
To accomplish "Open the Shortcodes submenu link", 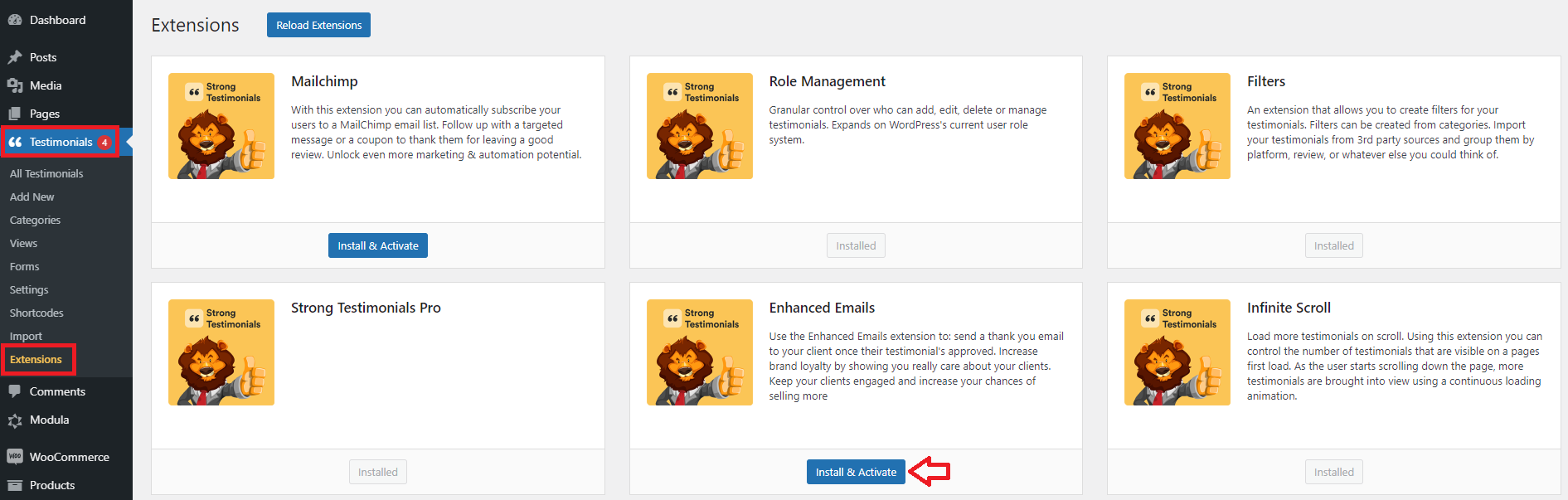I will (x=36, y=313).
